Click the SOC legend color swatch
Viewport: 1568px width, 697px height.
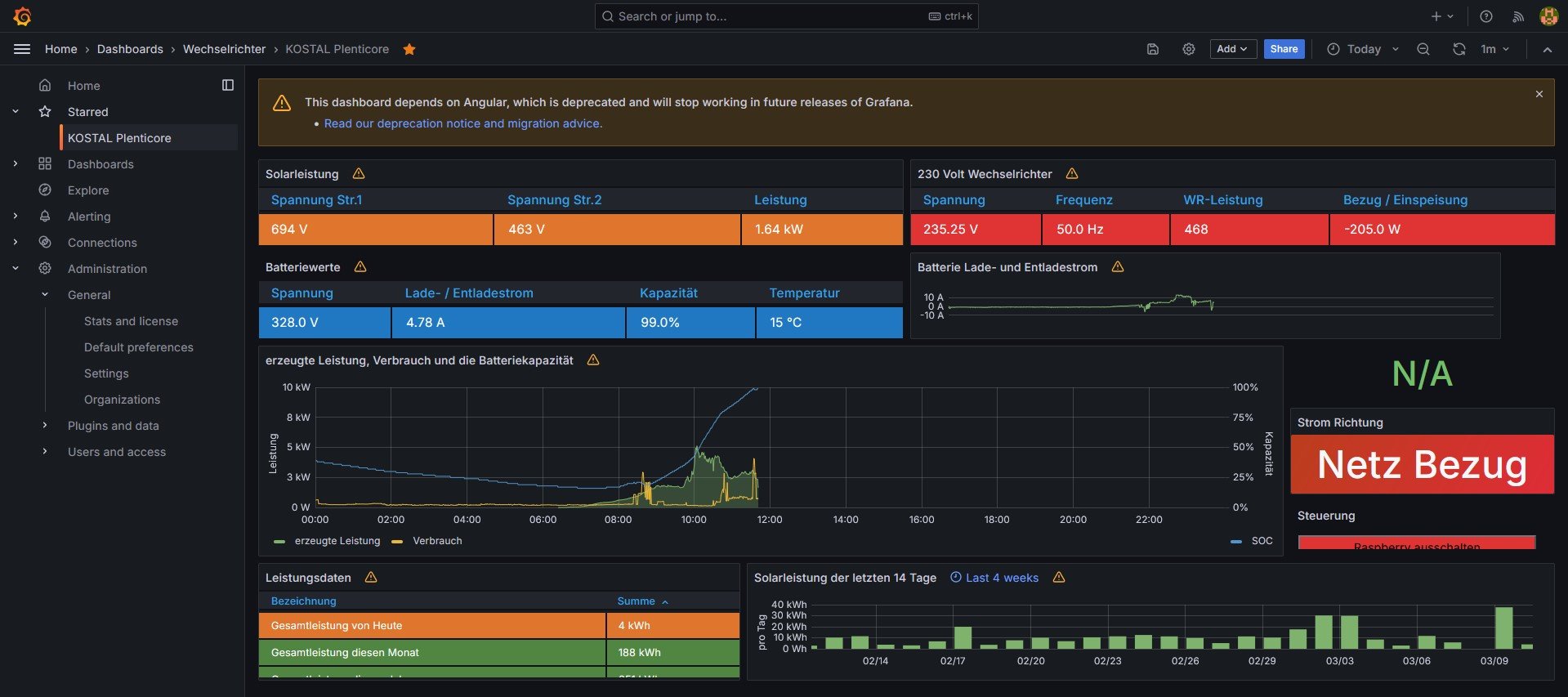tap(1235, 541)
